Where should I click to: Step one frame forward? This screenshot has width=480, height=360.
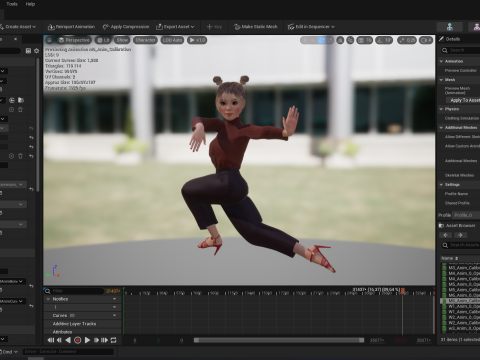click(x=96, y=340)
